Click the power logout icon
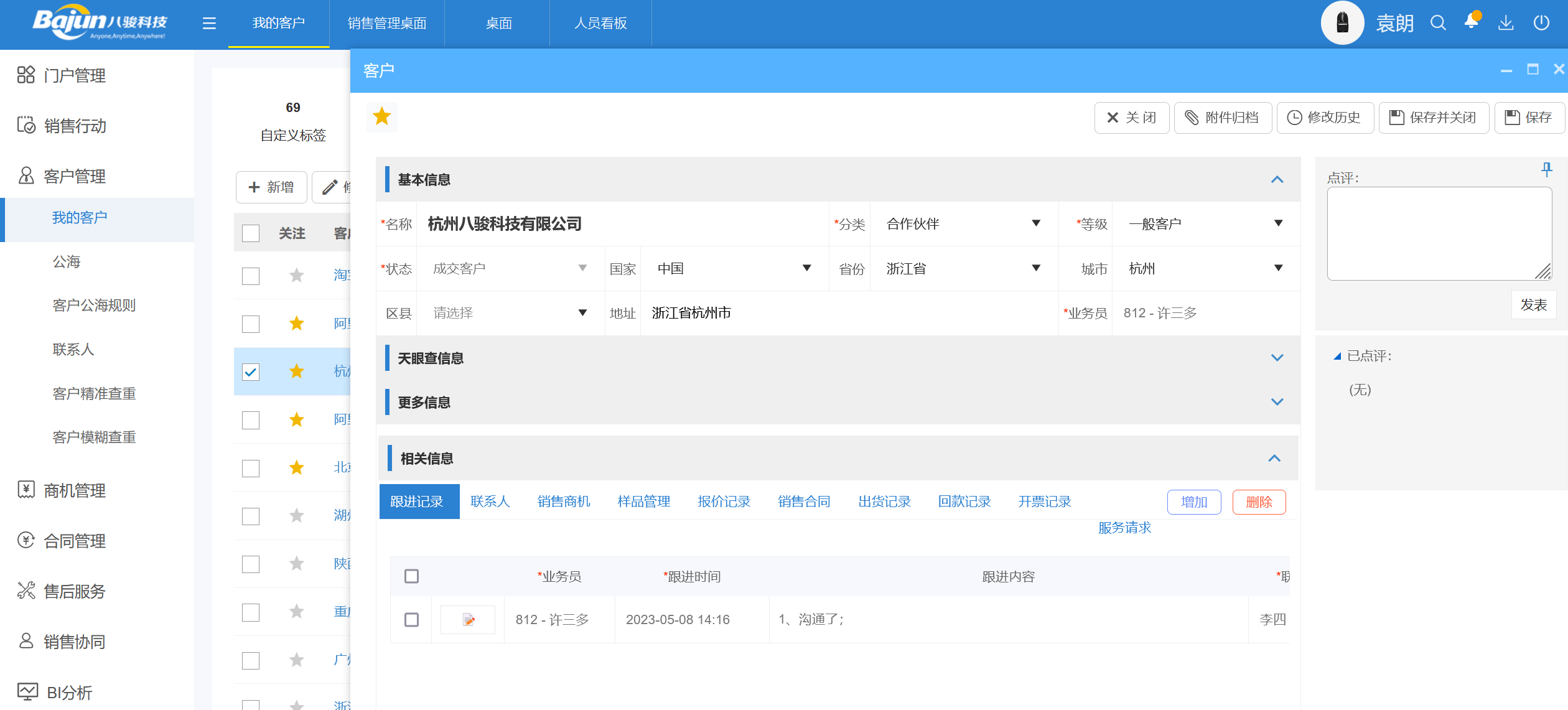Image resolution: width=1568 pixels, height=710 pixels. 1541,23
